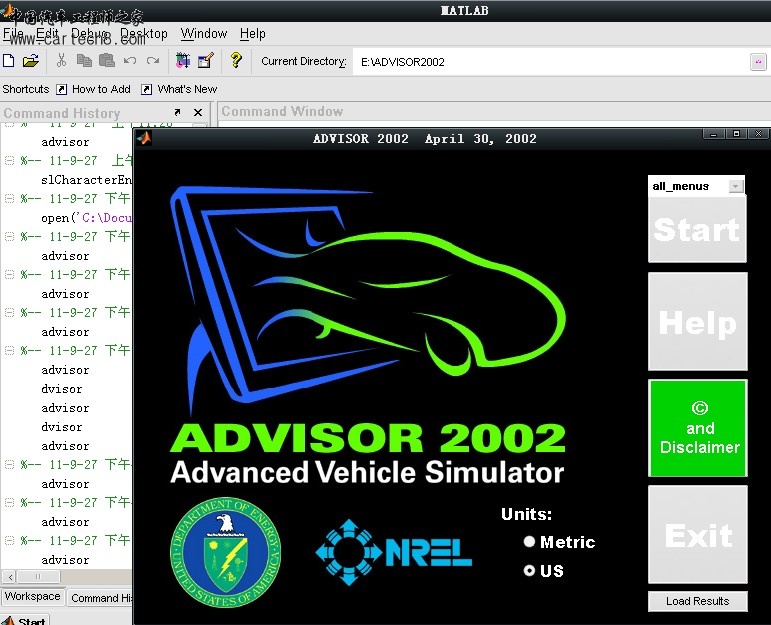Open Simulink via its toolbar icon

(x=183, y=60)
